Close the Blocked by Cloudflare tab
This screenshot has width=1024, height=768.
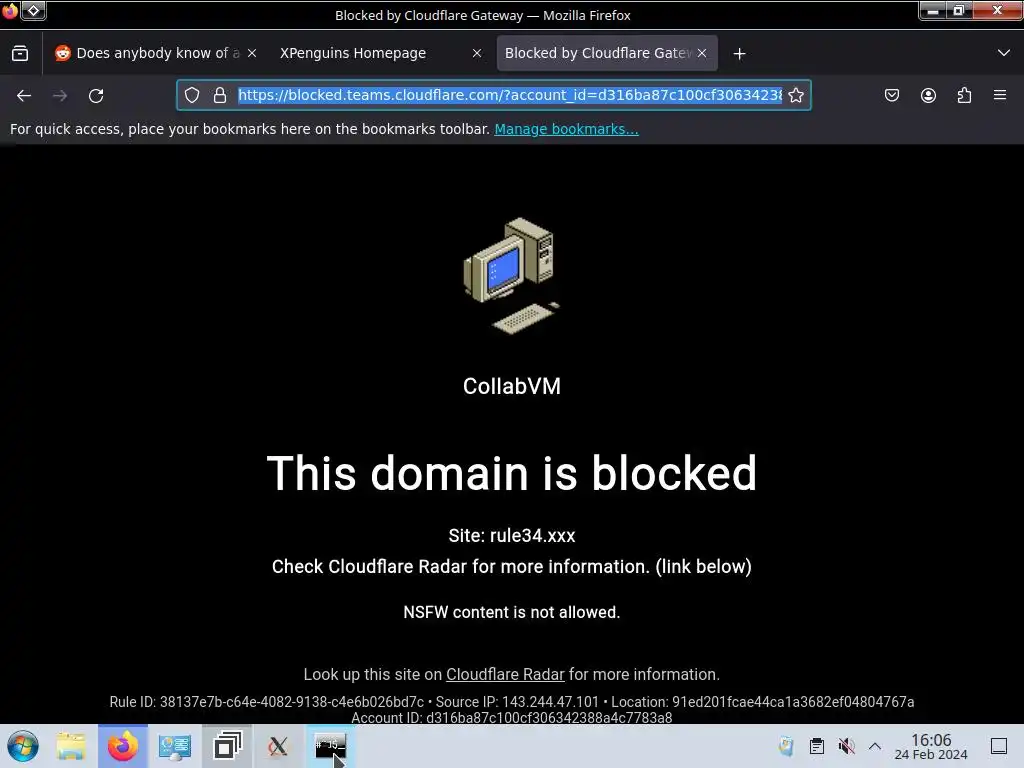(x=702, y=53)
